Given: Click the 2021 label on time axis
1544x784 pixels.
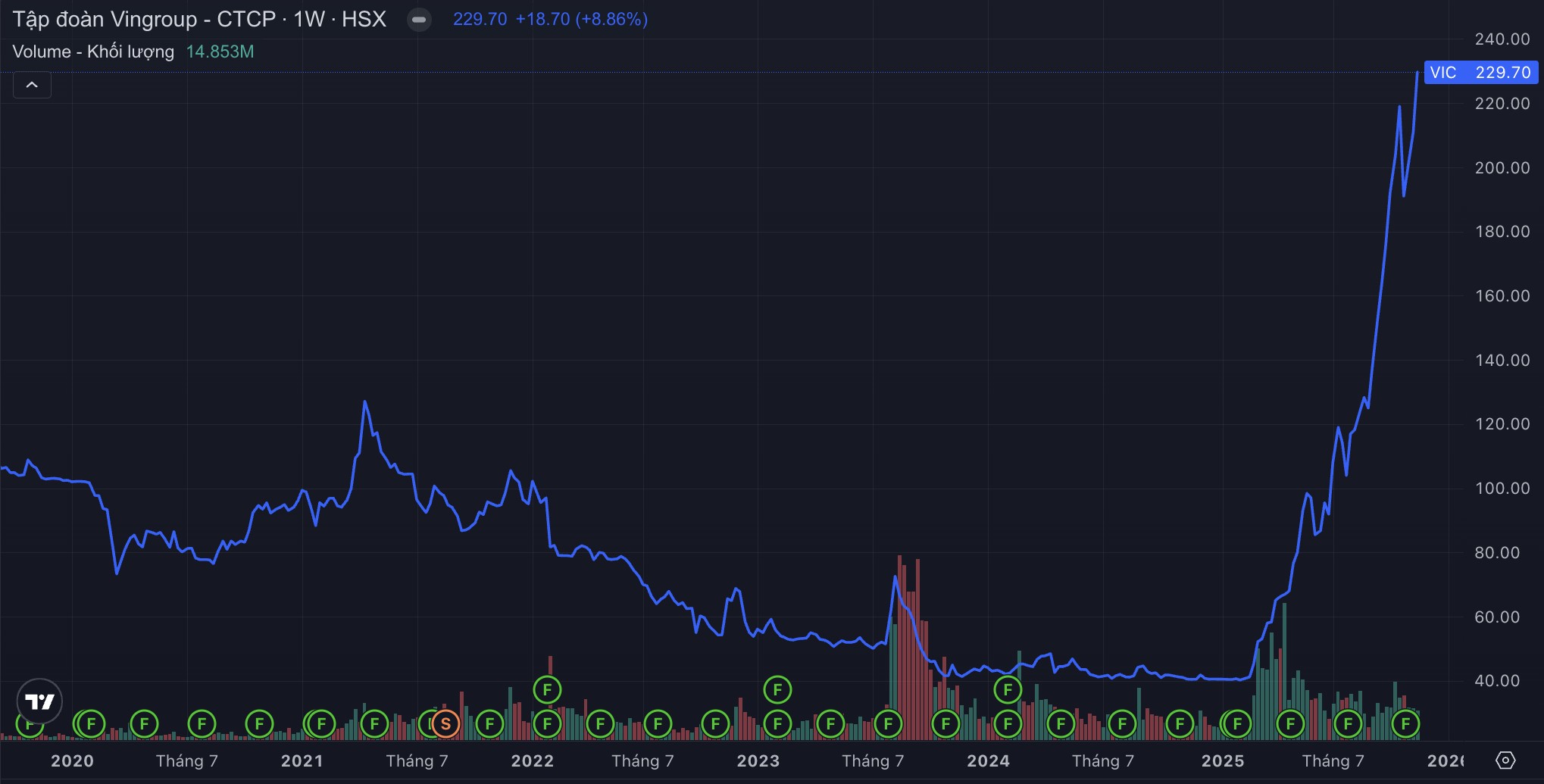Looking at the screenshot, I should point(302,761).
